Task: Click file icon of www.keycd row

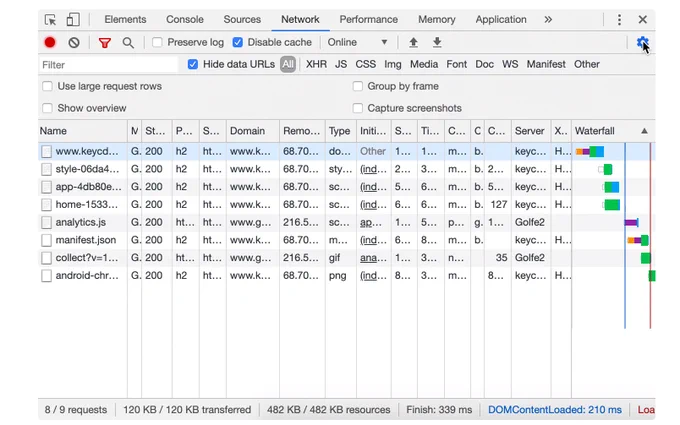Action: pos(46,151)
